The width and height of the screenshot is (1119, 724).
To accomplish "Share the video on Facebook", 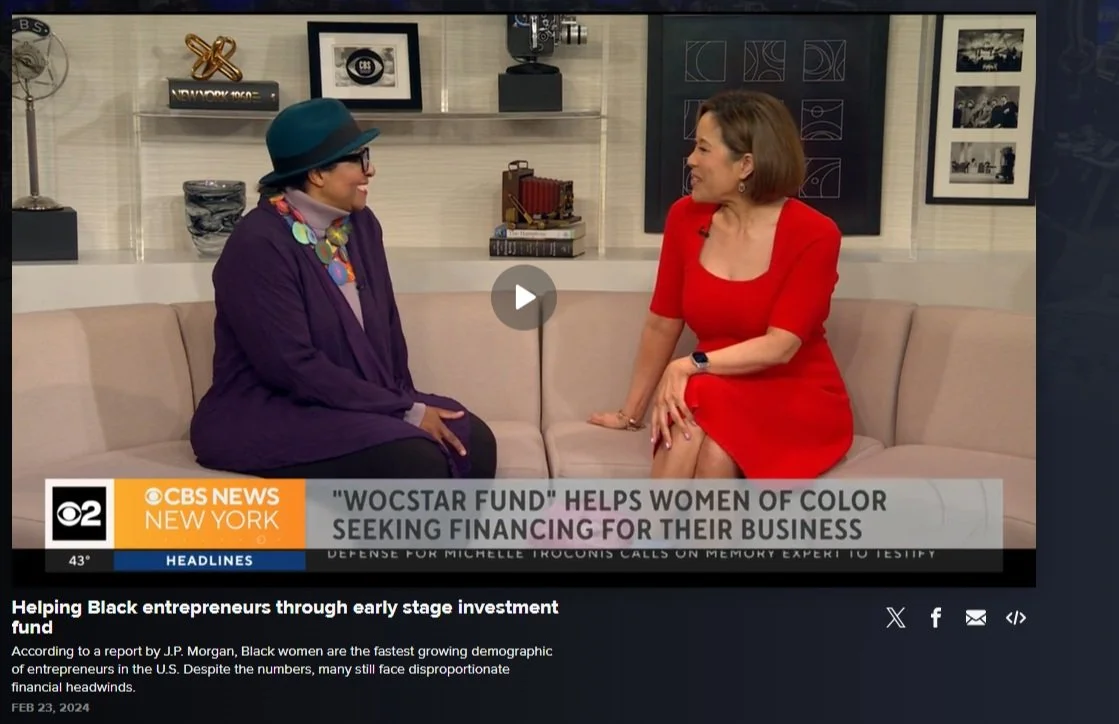I will 936,618.
